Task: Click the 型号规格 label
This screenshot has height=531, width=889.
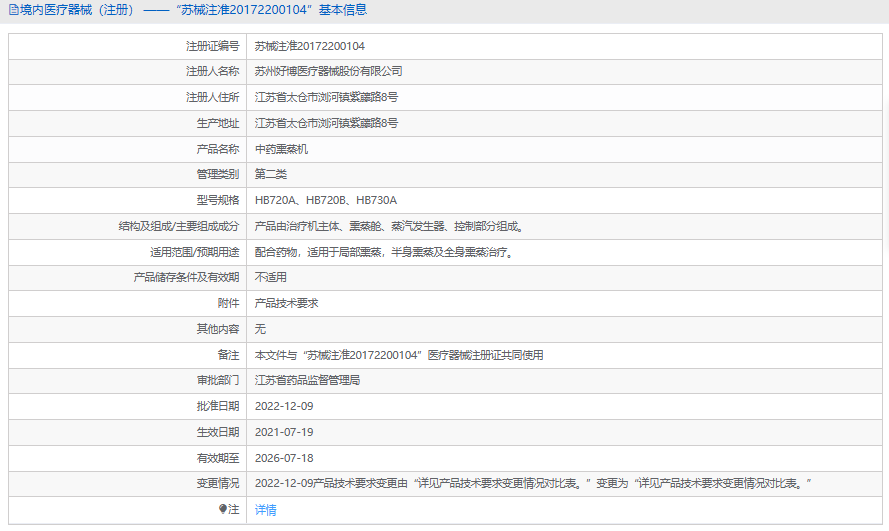Action: coord(218,200)
